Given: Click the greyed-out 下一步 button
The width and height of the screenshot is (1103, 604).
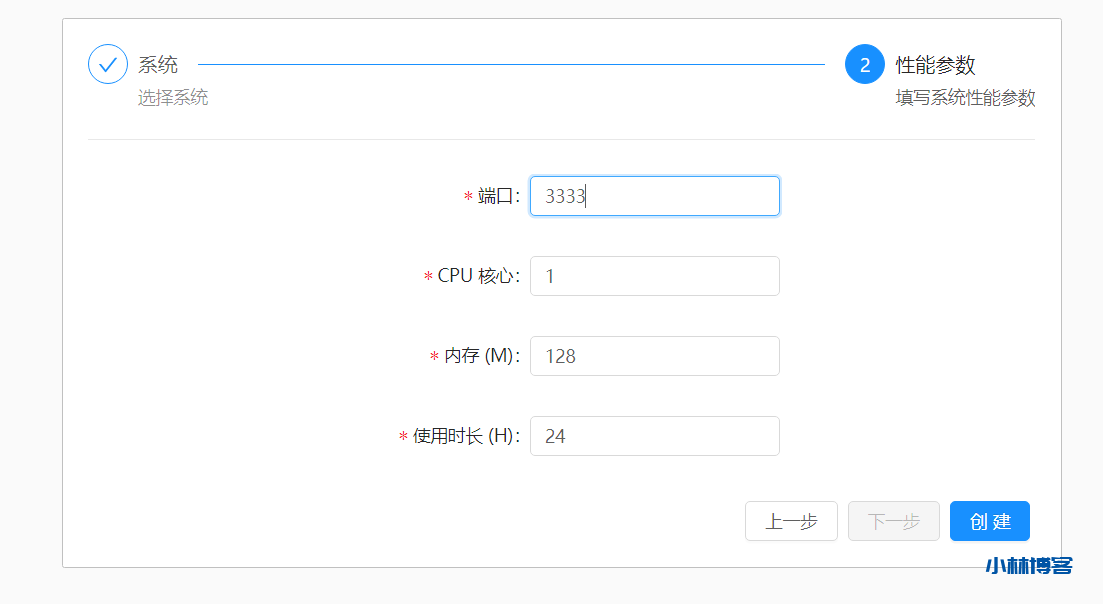Looking at the screenshot, I should pos(893,521).
